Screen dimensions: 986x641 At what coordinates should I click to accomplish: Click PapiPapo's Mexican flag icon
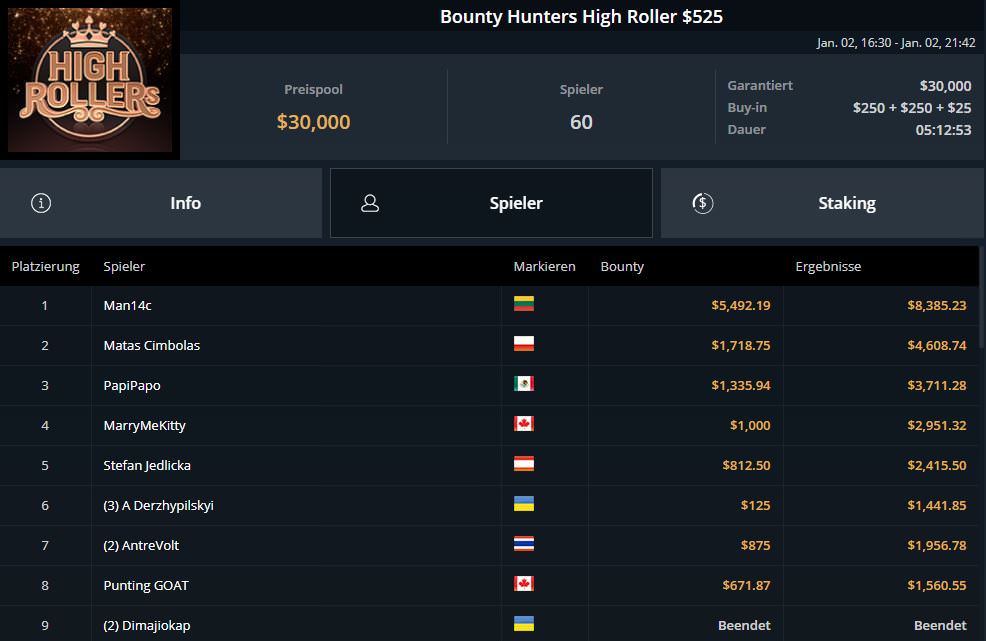(x=523, y=384)
